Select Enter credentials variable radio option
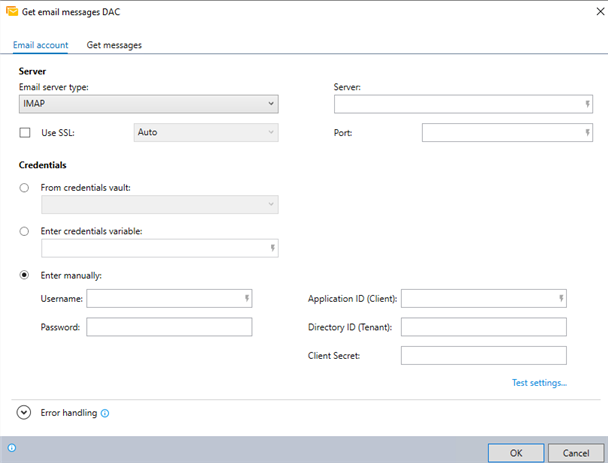 pos(24,231)
